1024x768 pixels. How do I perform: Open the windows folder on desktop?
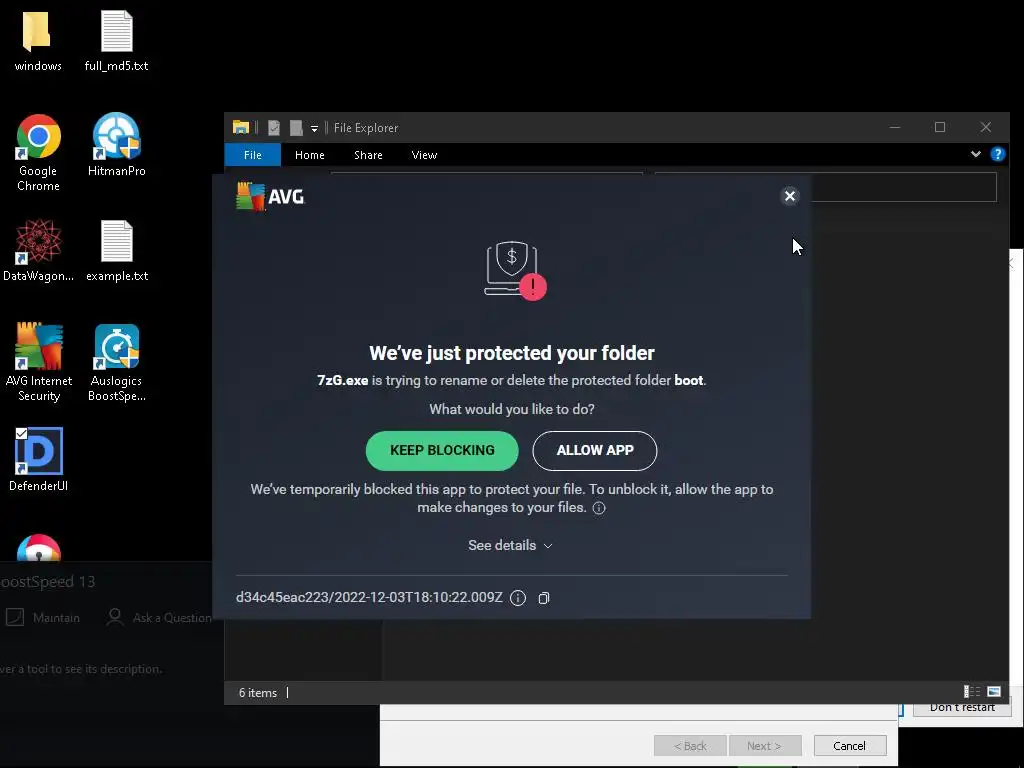coord(37,41)
